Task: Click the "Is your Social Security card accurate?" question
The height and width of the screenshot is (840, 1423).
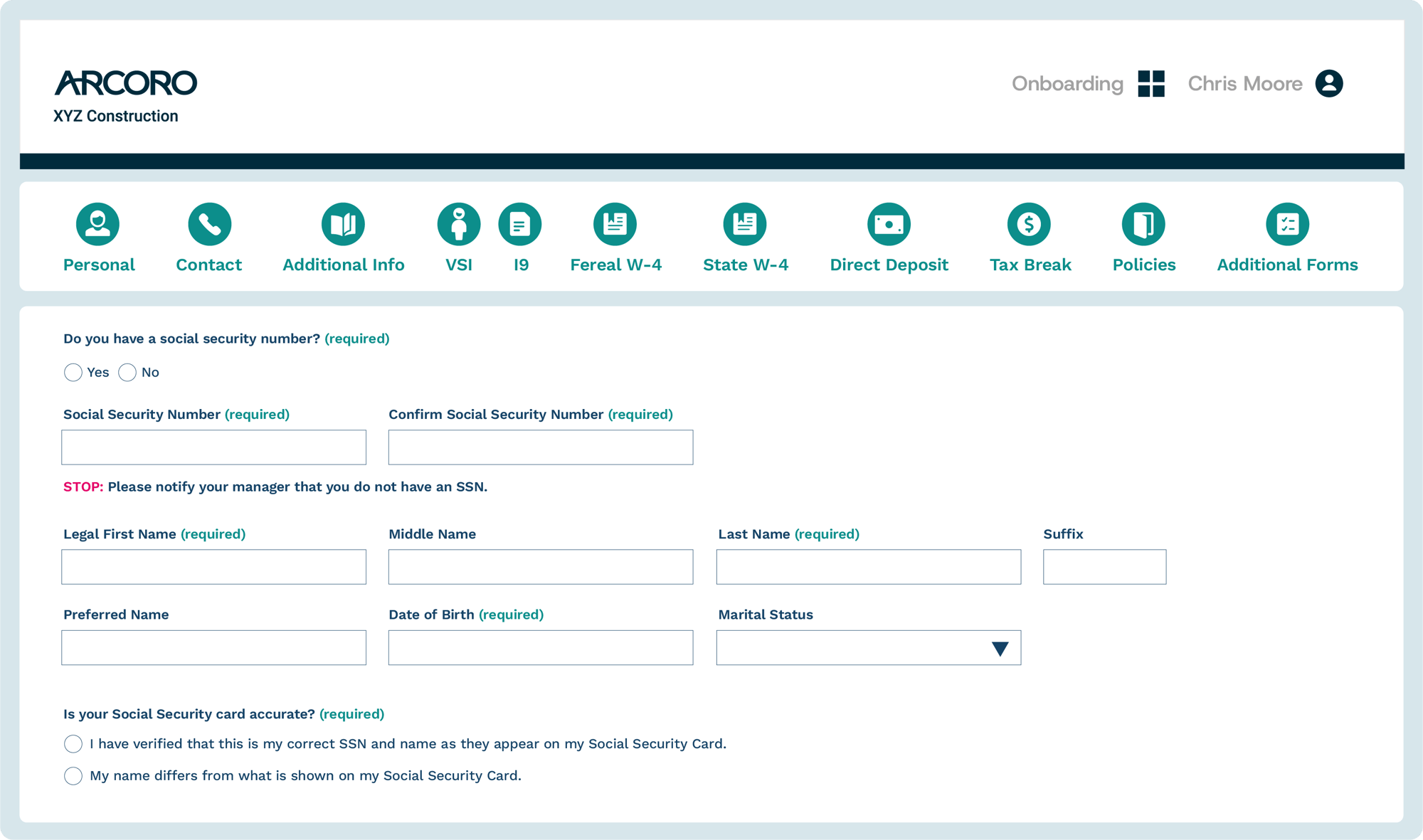Action: pyautogui.click(x=189, y=714)
